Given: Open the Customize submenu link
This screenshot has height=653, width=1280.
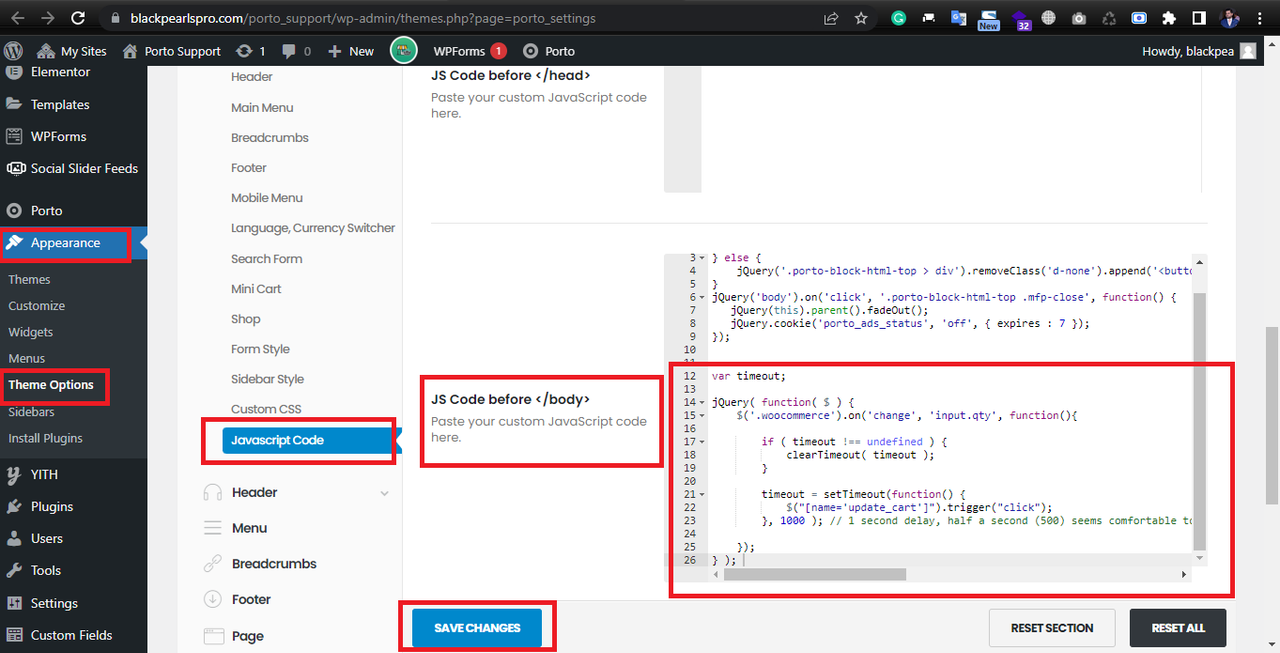Looking at the screenshot, I should (37, 306).
